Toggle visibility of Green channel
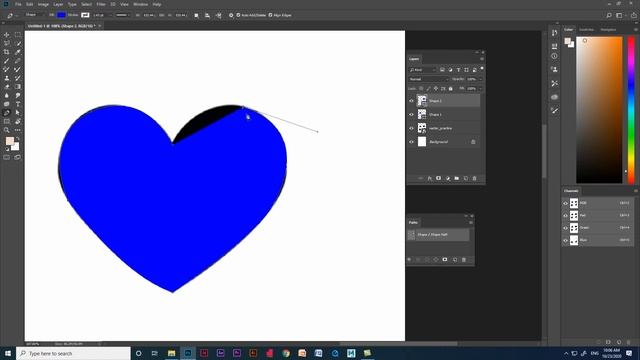Viewport: 640px width, 360px height. pos(566,228)
